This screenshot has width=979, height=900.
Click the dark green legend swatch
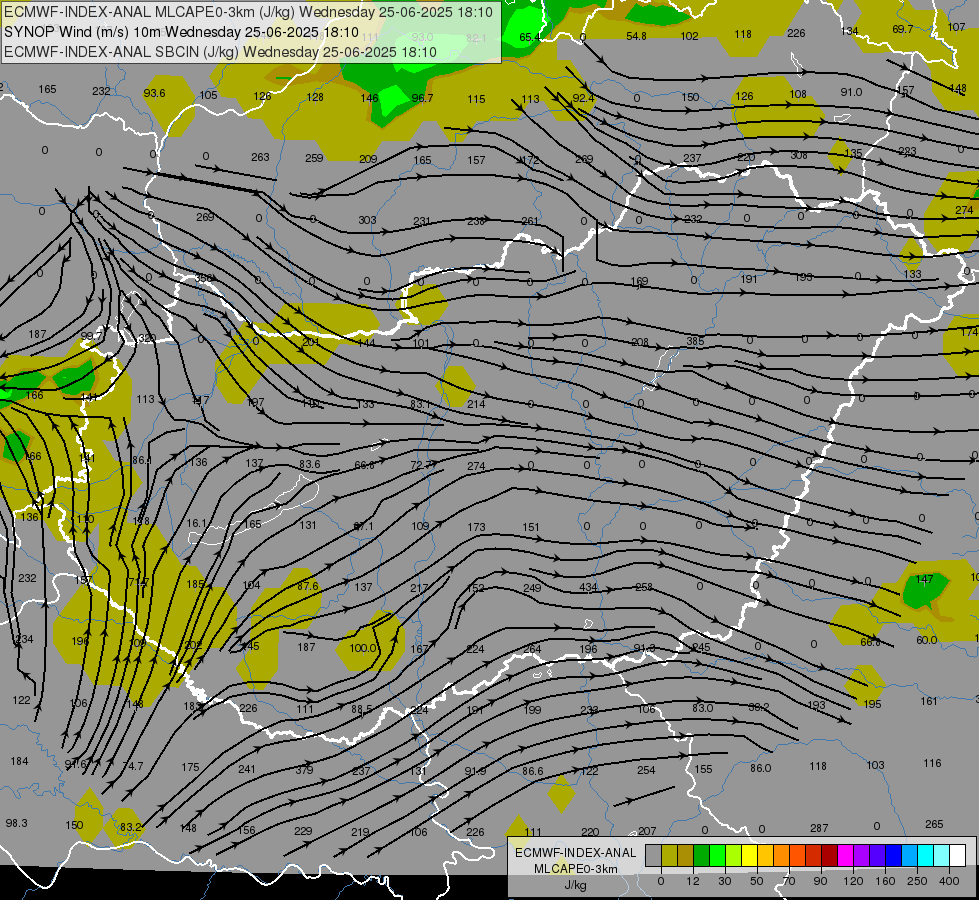point(701,855)
